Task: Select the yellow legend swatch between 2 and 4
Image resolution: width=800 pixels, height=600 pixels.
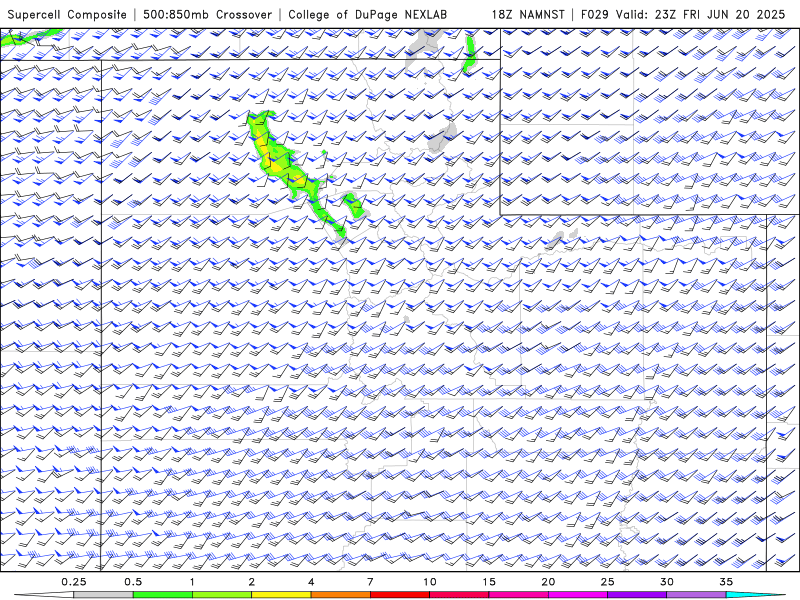Action: [x=281, y=595]
